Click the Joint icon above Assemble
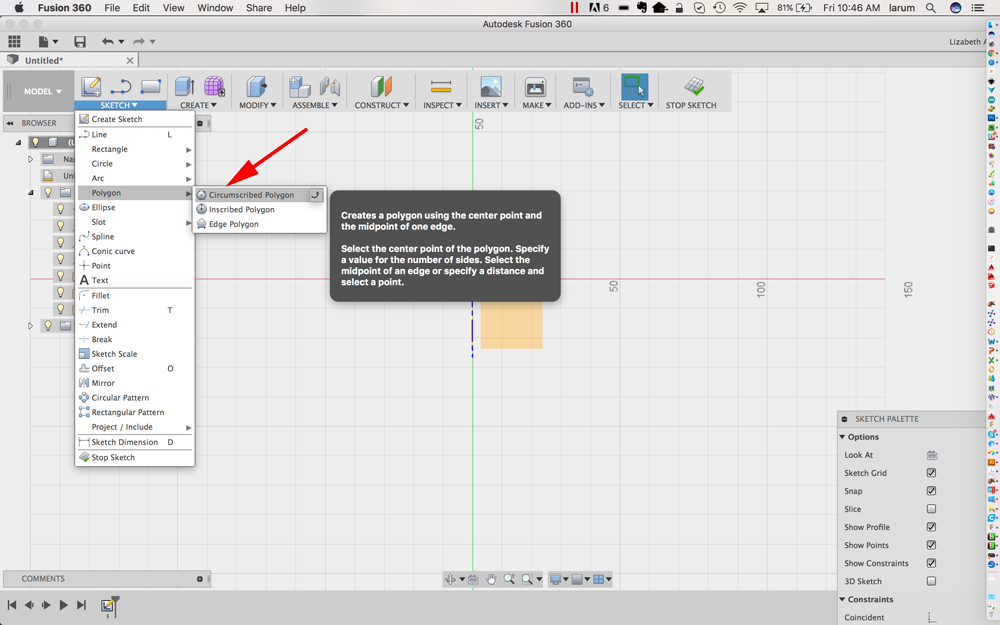Viewport: 1000px width, 625px height. [330, 87]
